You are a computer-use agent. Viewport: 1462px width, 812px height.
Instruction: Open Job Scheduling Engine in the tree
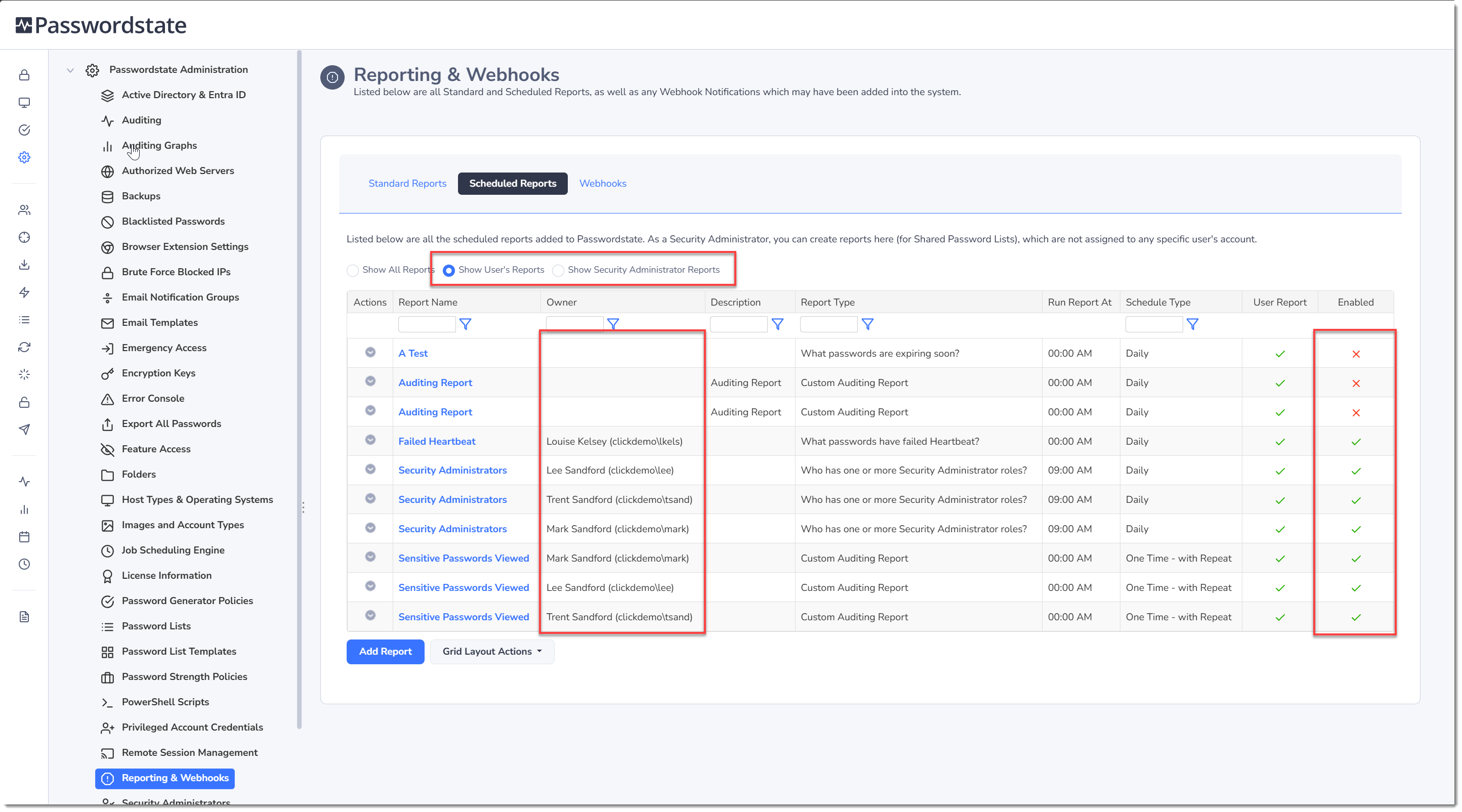tap(173, 550)
